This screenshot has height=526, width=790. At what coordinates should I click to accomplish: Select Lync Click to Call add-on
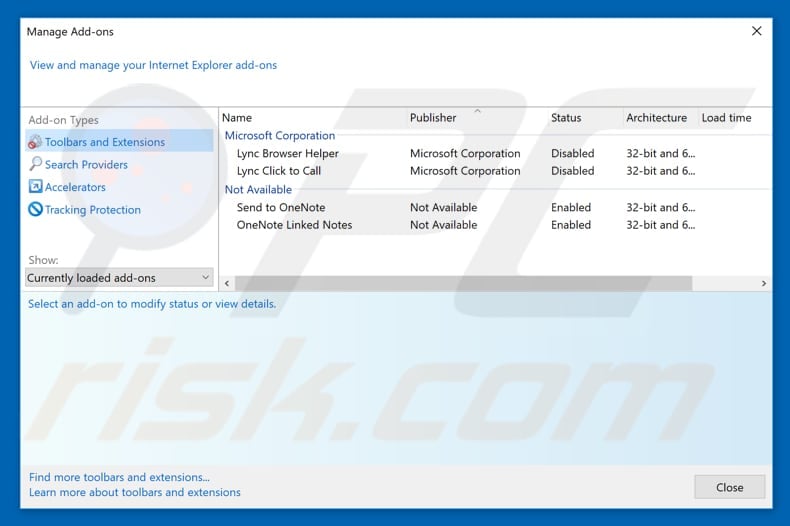click(x=279, y=171)
